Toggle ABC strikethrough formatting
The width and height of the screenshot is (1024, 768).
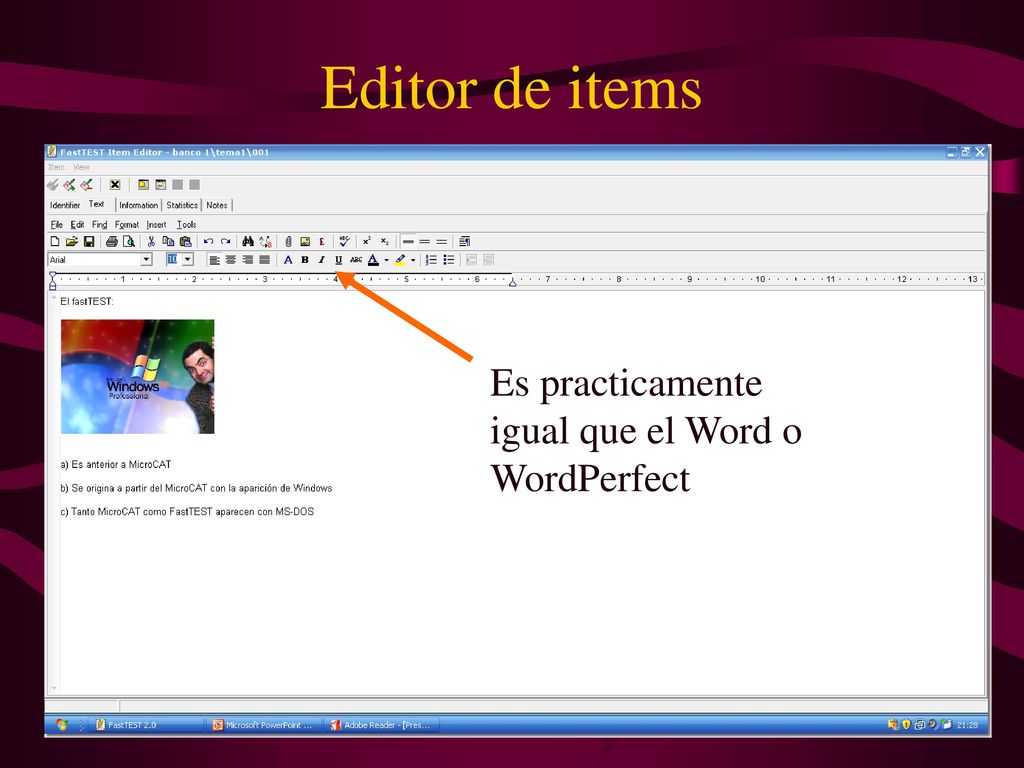[x=356, y=260]
